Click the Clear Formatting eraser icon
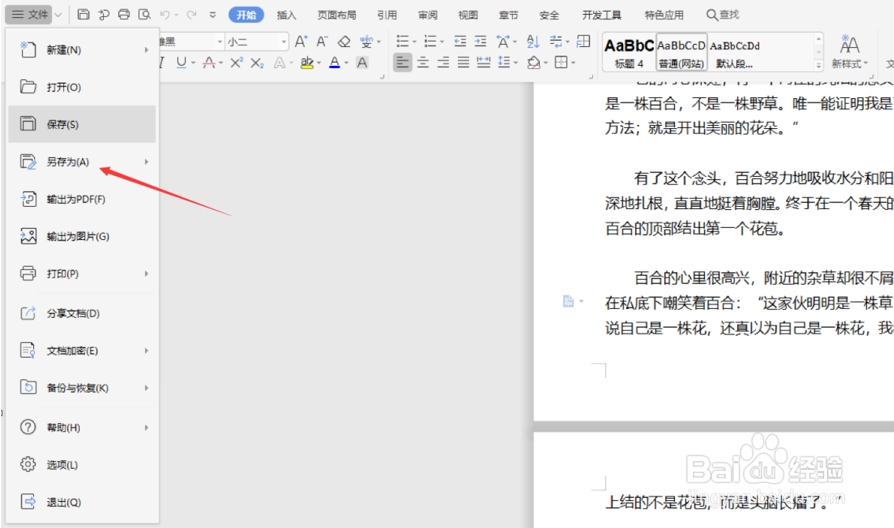Screen dimensions: 894x528 [344, 42]
